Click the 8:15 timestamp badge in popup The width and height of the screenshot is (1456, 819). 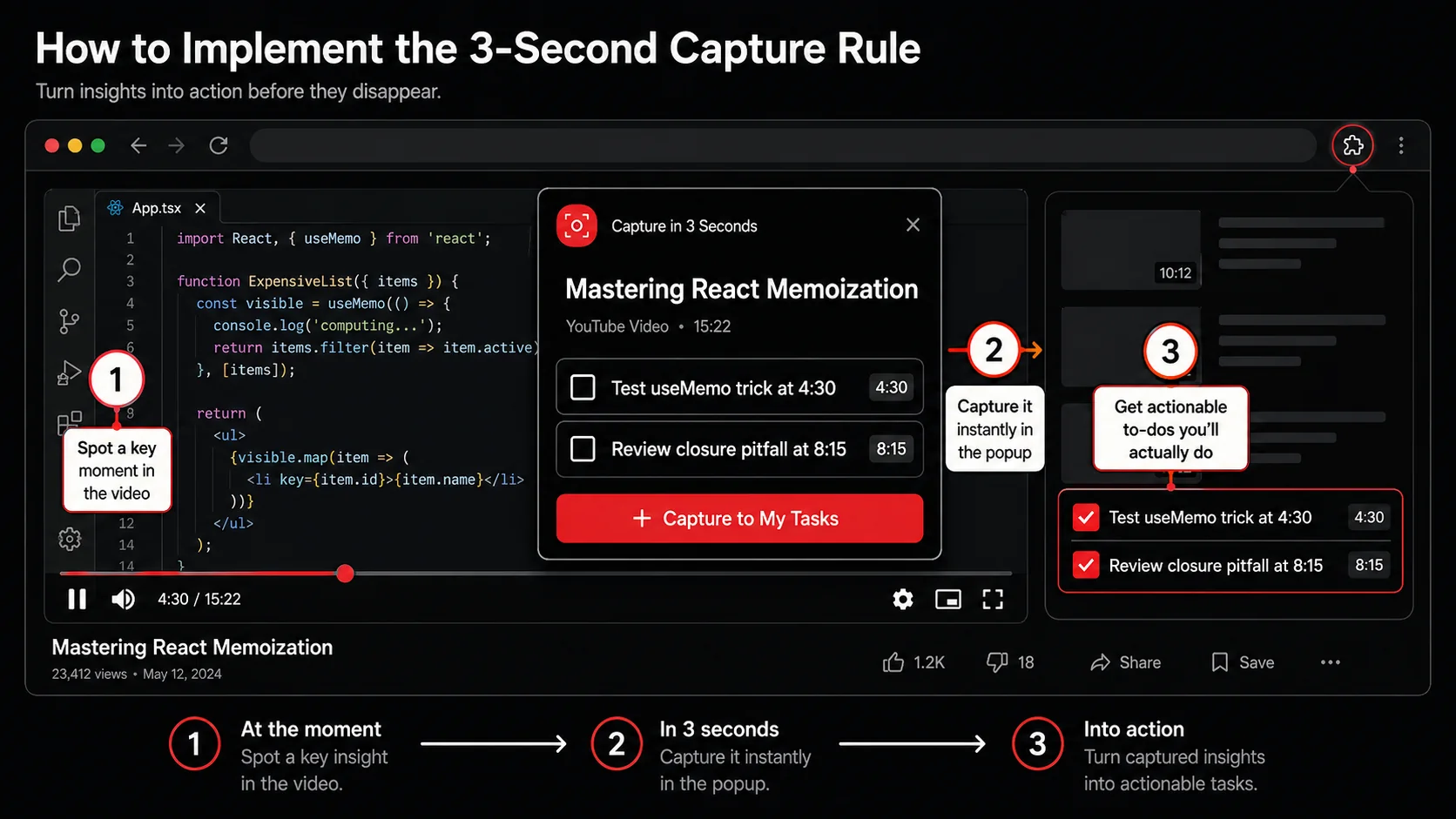891,448
